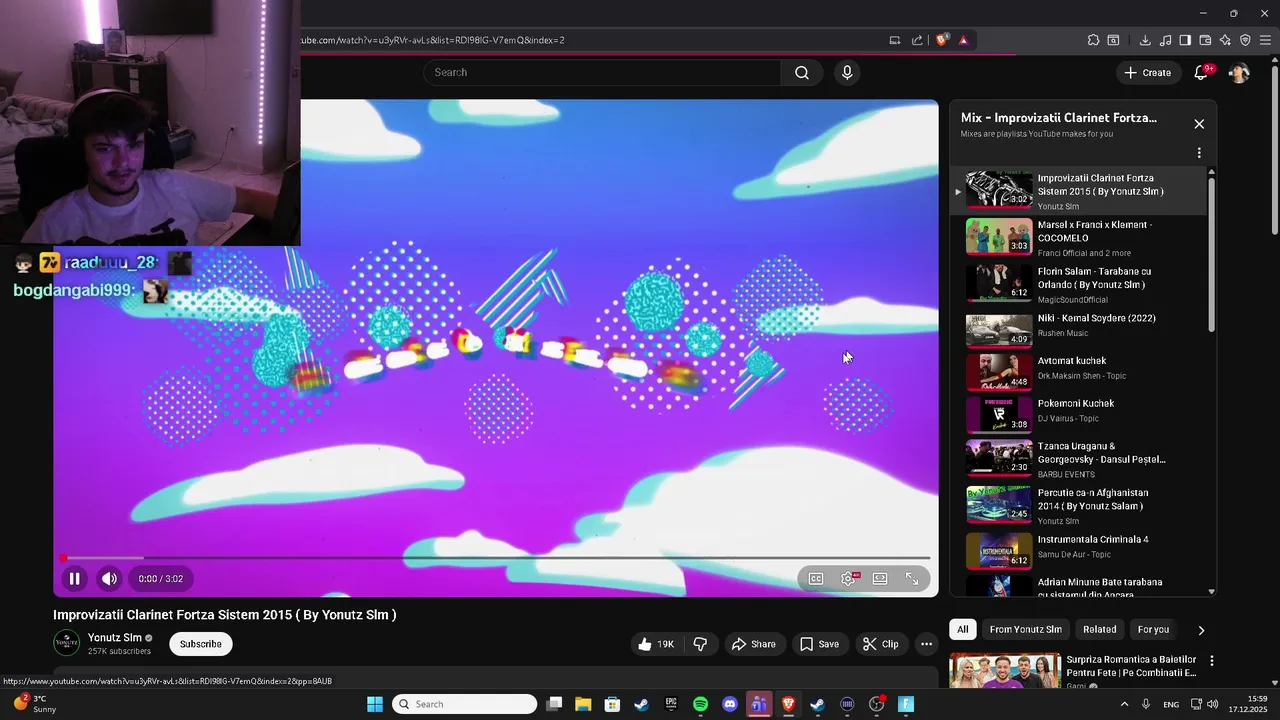Open Discord from the taskbar
Screen dimensions: 1280x720
(729, 704)
